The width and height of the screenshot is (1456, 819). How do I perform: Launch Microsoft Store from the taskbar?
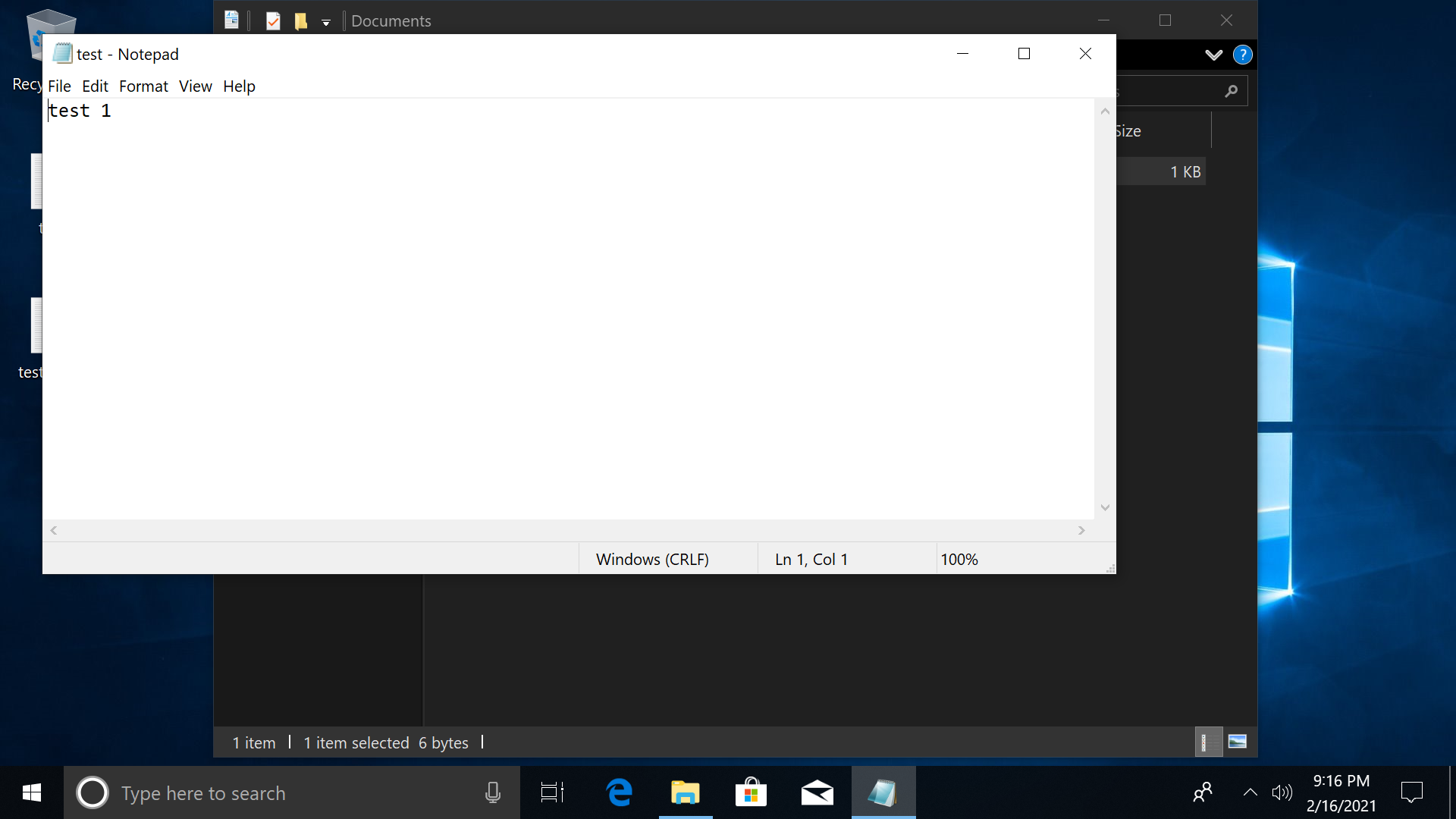[752, 792]
